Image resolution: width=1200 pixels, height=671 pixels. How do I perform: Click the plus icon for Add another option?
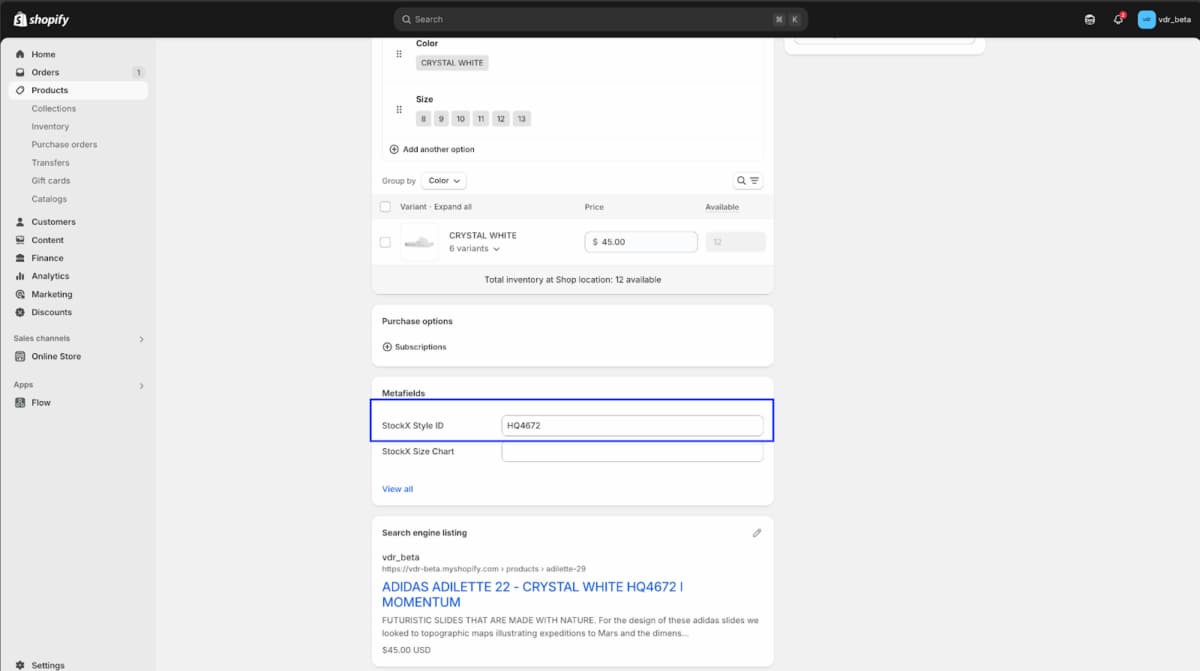click(394, 149)
